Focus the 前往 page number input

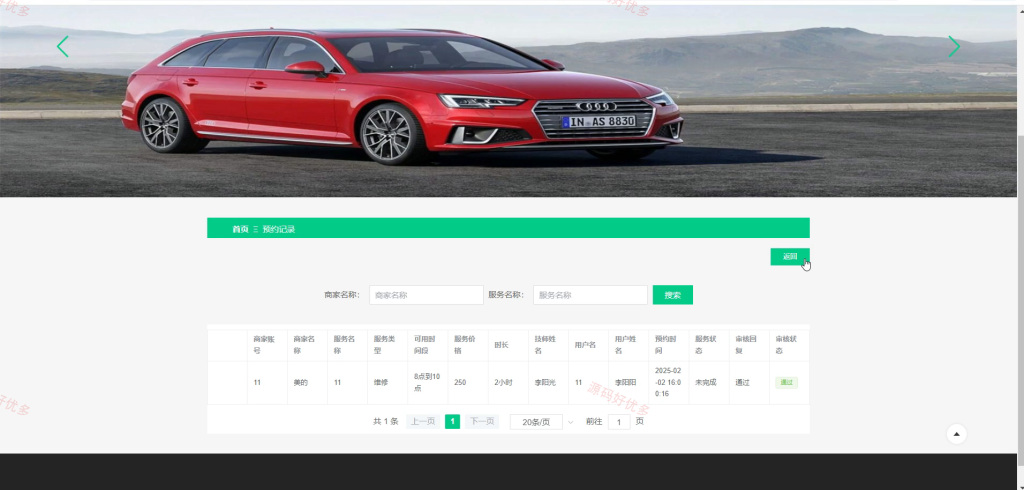point(619,422)
